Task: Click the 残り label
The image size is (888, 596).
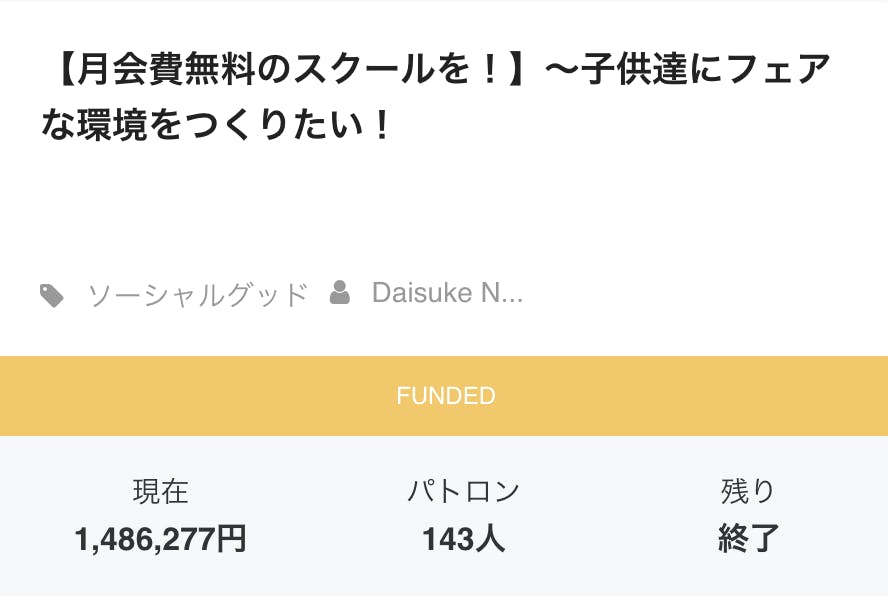Action: [748, 491]
